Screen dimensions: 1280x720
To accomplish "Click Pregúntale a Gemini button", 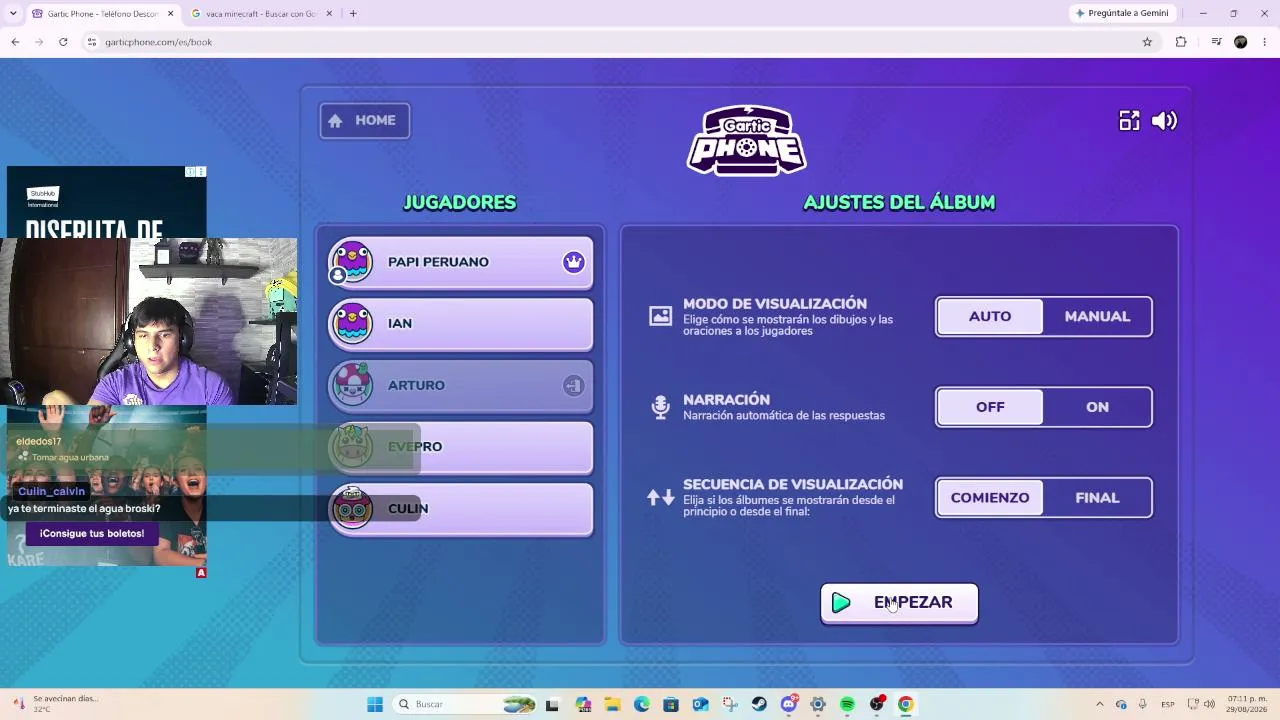I will pos(1121,13).
